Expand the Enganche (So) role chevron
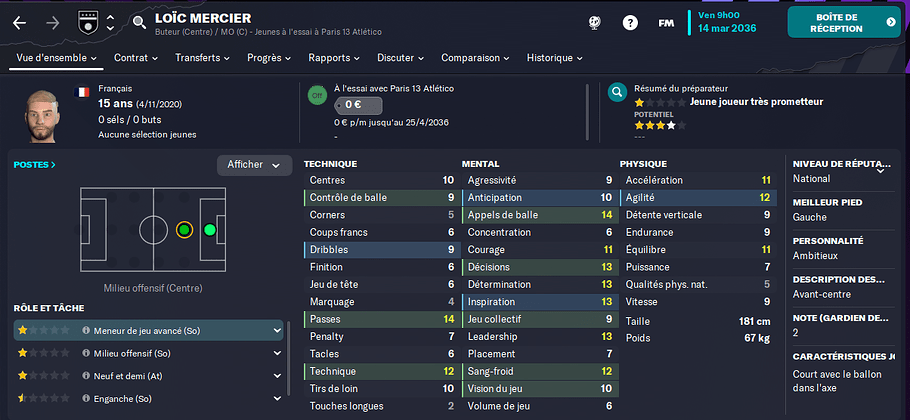This screenshot has width=910, height=420. (x=277, y=399)
